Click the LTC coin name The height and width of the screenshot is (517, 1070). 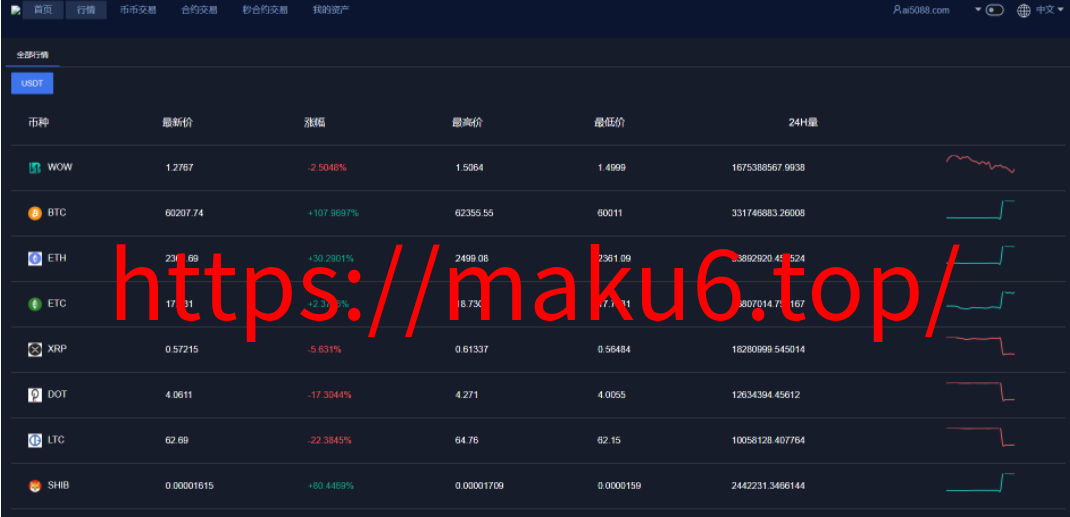coord(56,440)
